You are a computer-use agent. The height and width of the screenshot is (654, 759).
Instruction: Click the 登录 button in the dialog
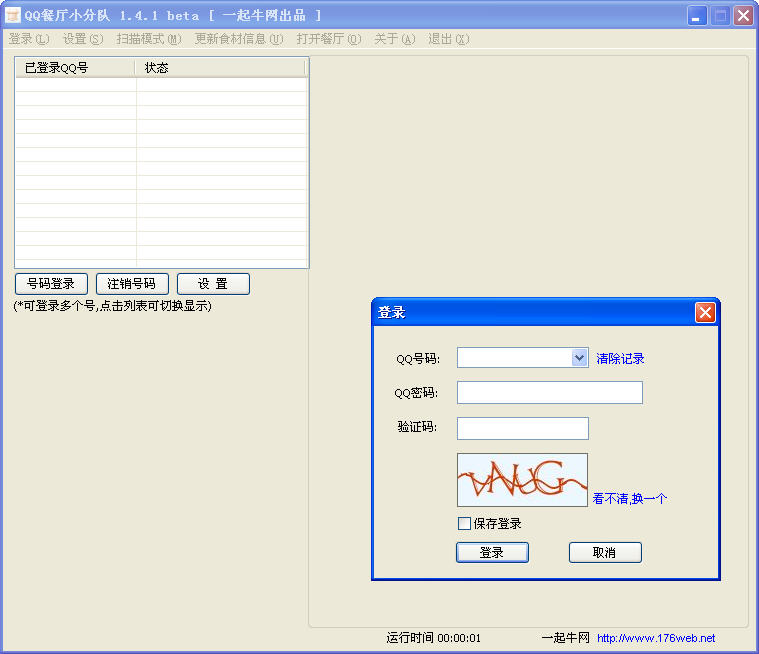(492, 552)
